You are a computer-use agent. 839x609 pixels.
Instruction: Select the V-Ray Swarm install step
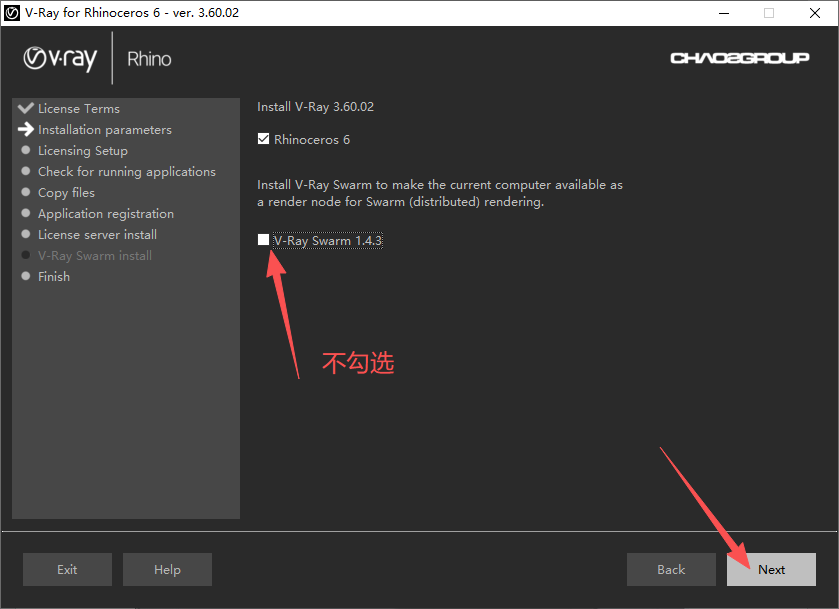(x=95, y=256)
